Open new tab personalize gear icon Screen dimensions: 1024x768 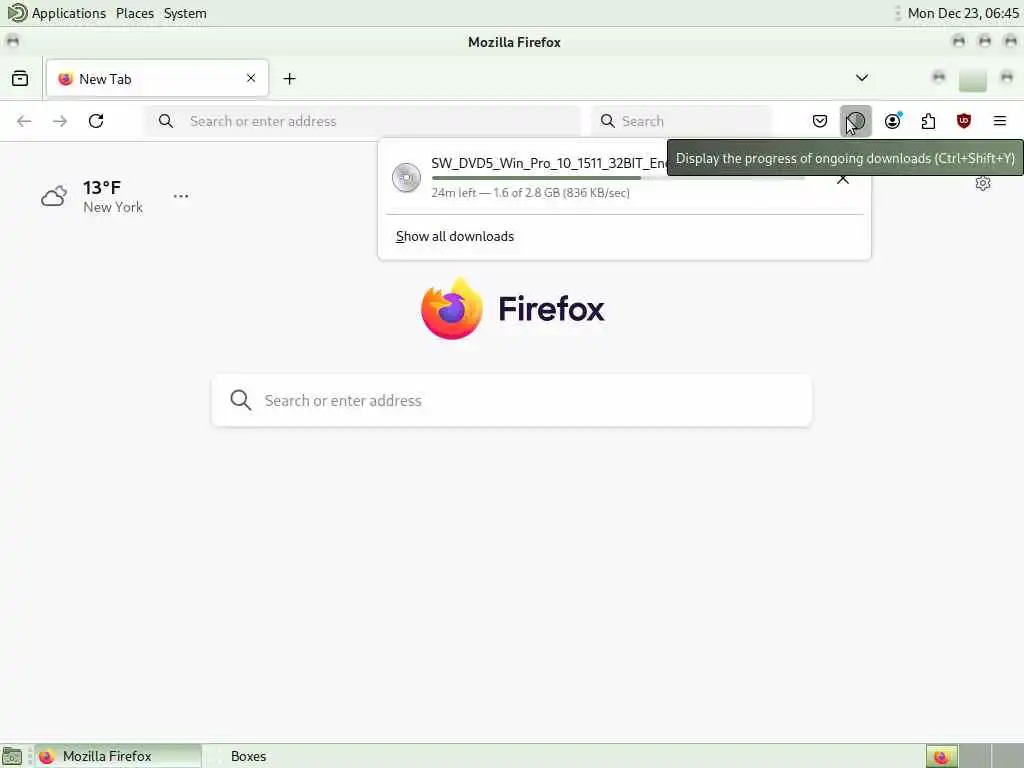click(982, 184)
